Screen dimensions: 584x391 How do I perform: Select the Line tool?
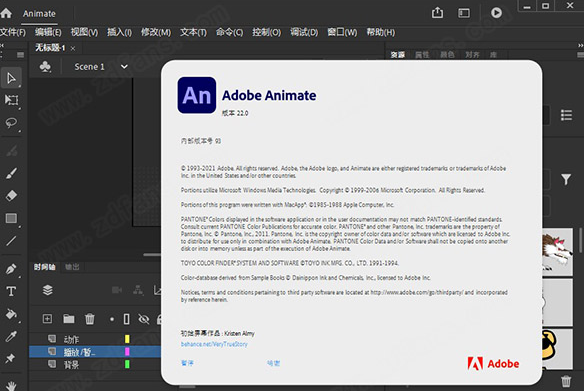(11, 241)
